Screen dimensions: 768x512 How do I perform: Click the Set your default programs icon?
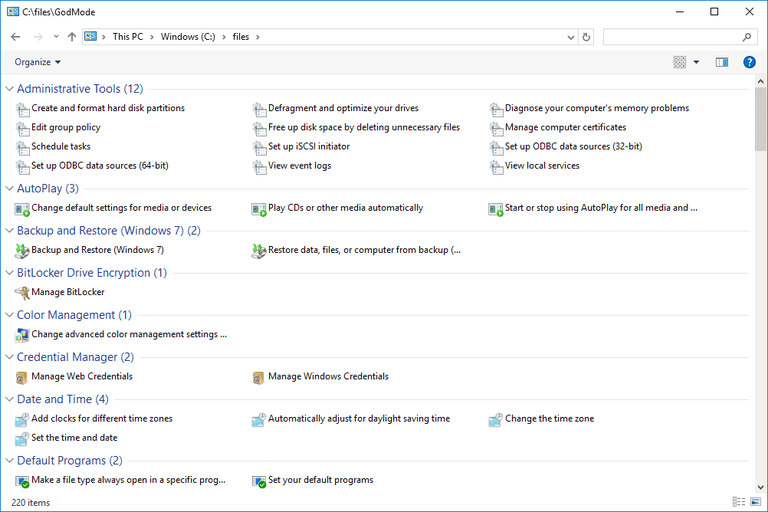pos(259,481)
